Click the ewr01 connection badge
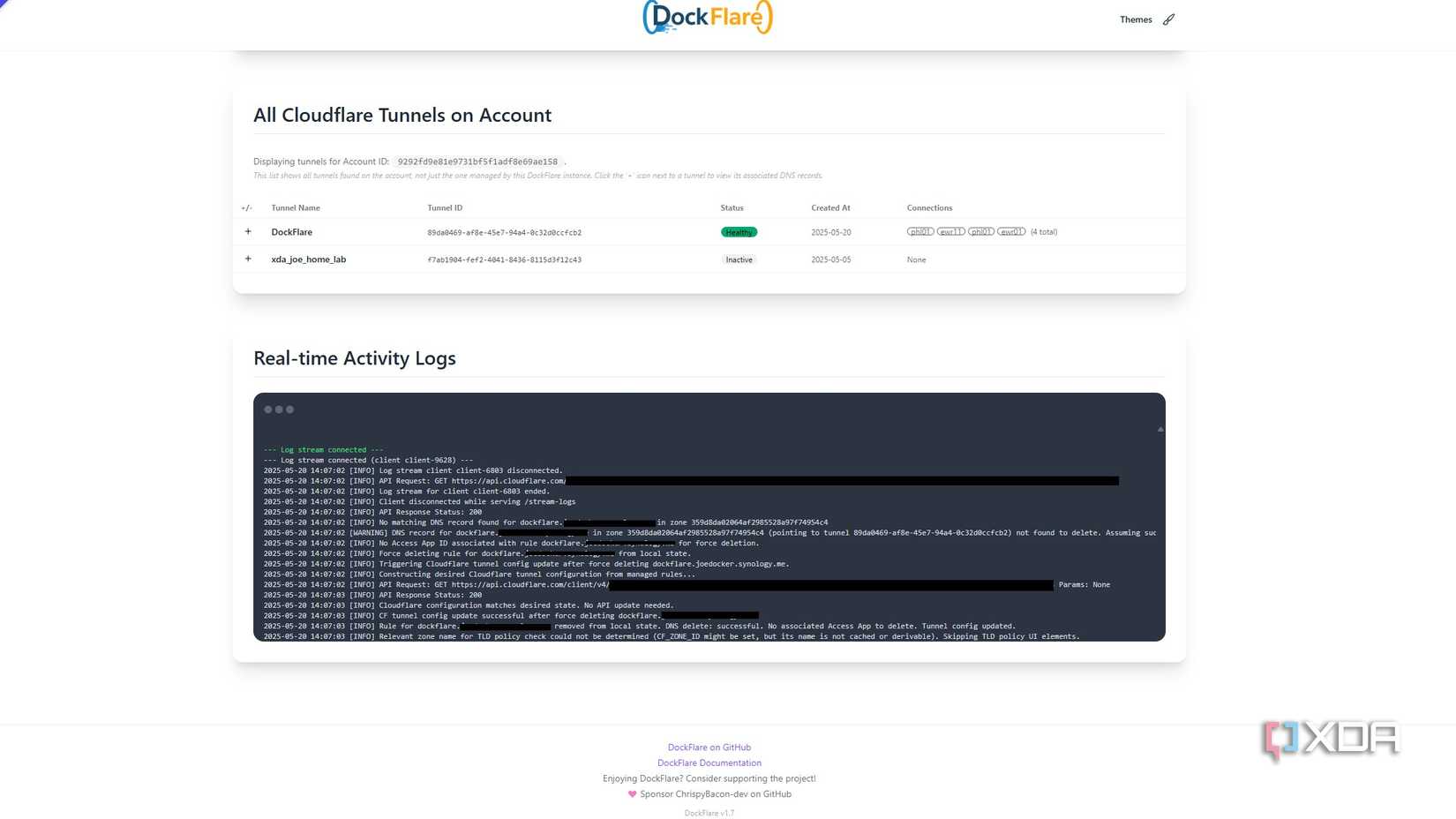The image size is (1456, 819). point(1011,231)
